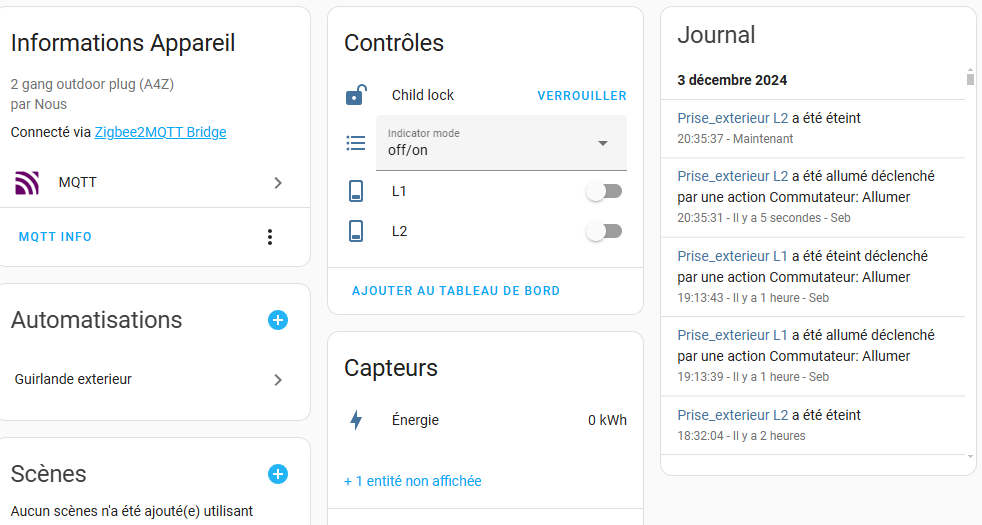Add a new scene with plus icon

coord(278,474)
